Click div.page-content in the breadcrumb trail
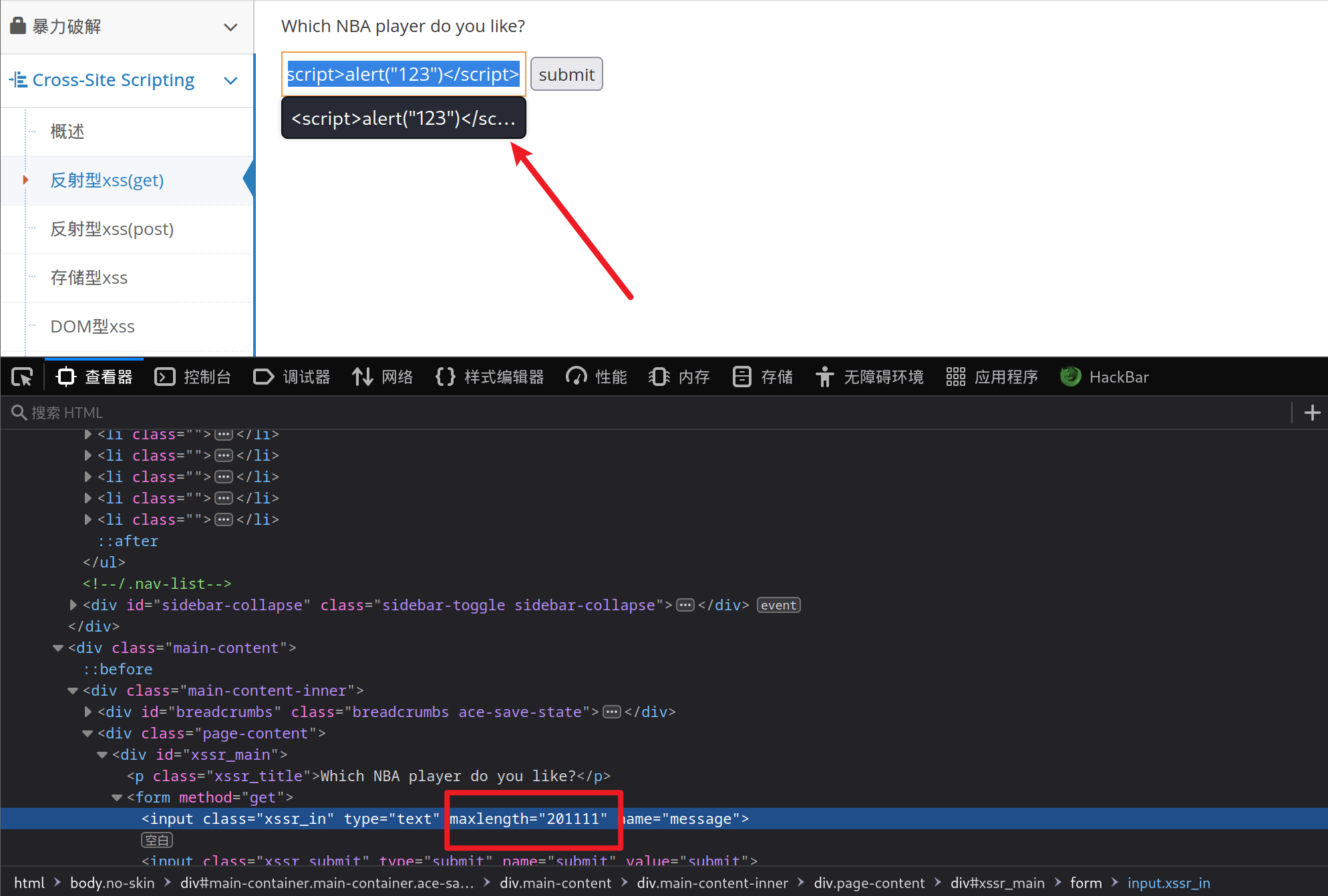The width and height of the screenshot is (1328, 896). coord(869,883)
